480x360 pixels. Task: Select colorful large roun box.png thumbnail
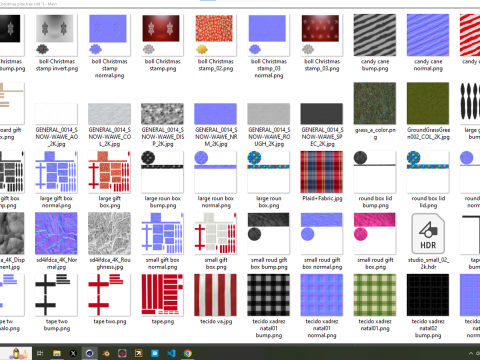(268, 172)
